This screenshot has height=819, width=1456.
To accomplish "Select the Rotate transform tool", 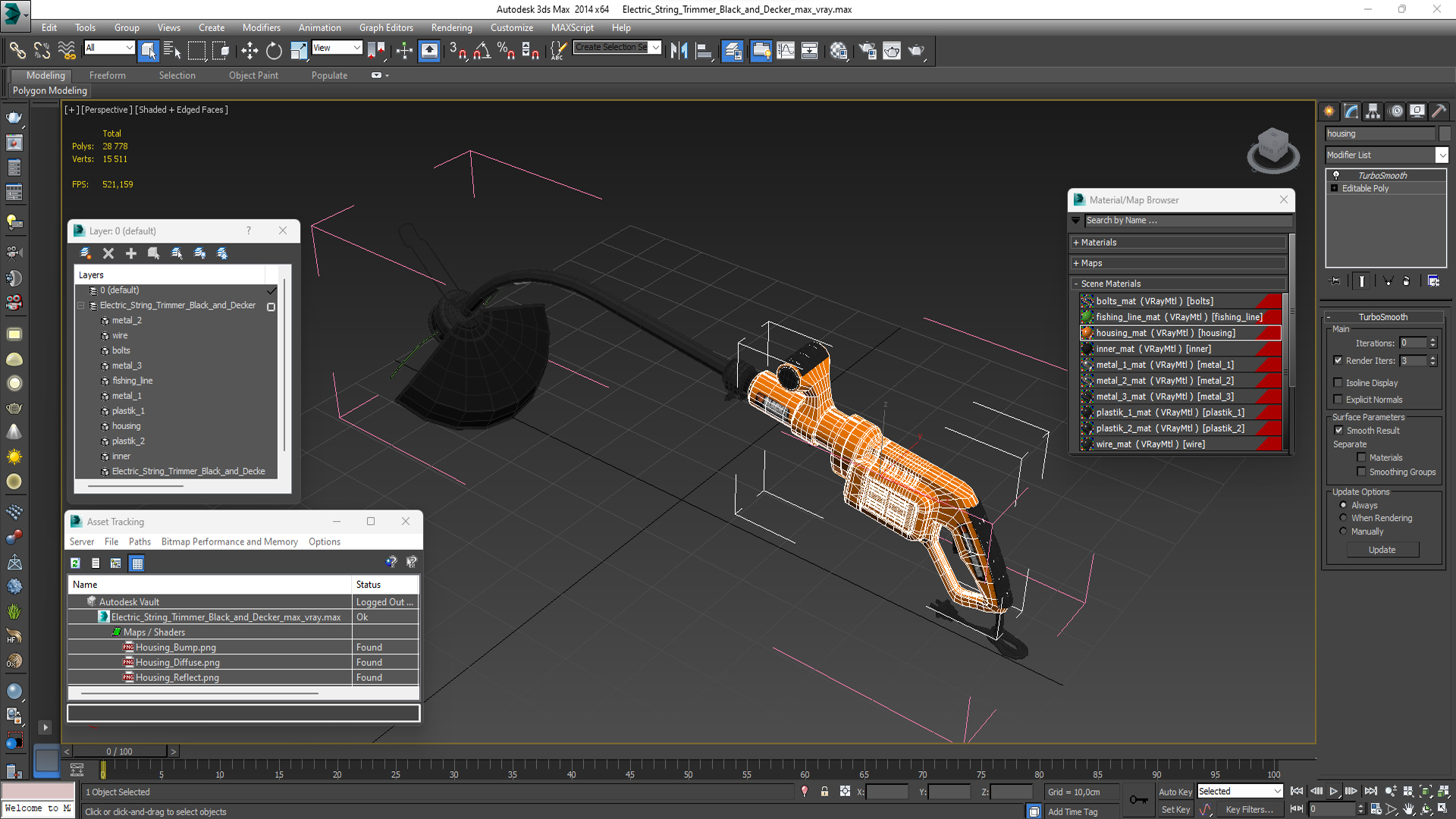I will [x=274, y=51].
